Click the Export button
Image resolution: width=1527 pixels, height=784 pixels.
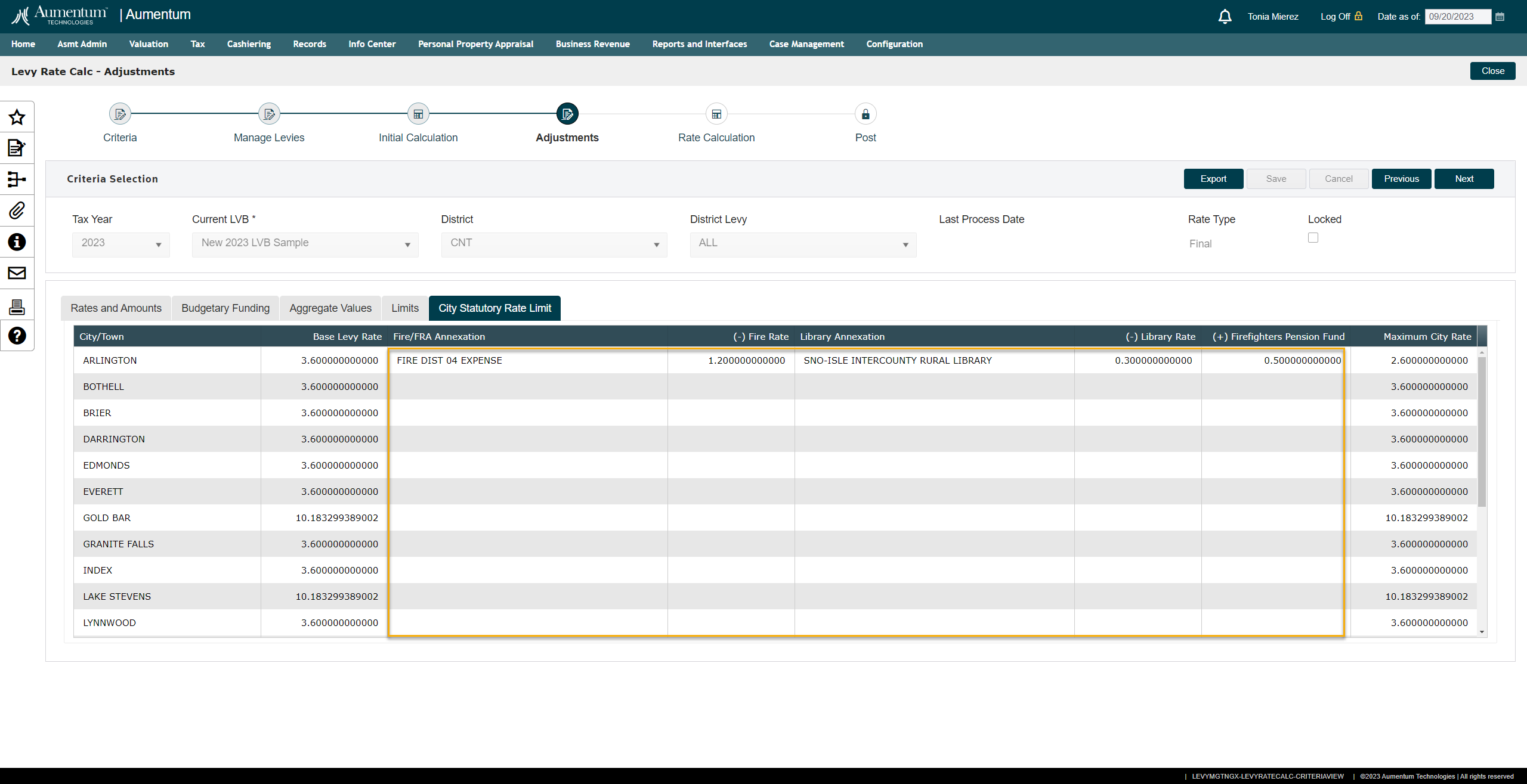[1213, 179]
